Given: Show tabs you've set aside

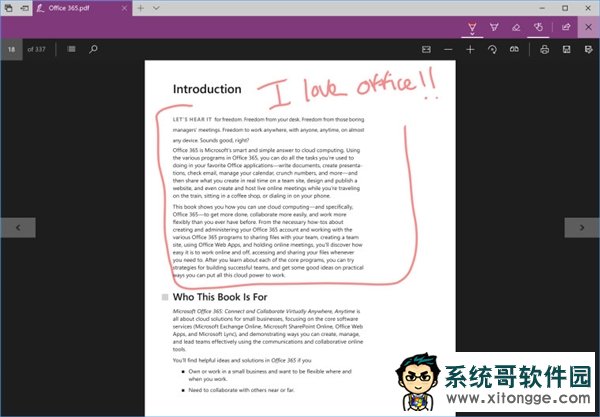Looking at the screenshot, I should tap(8, 8).
